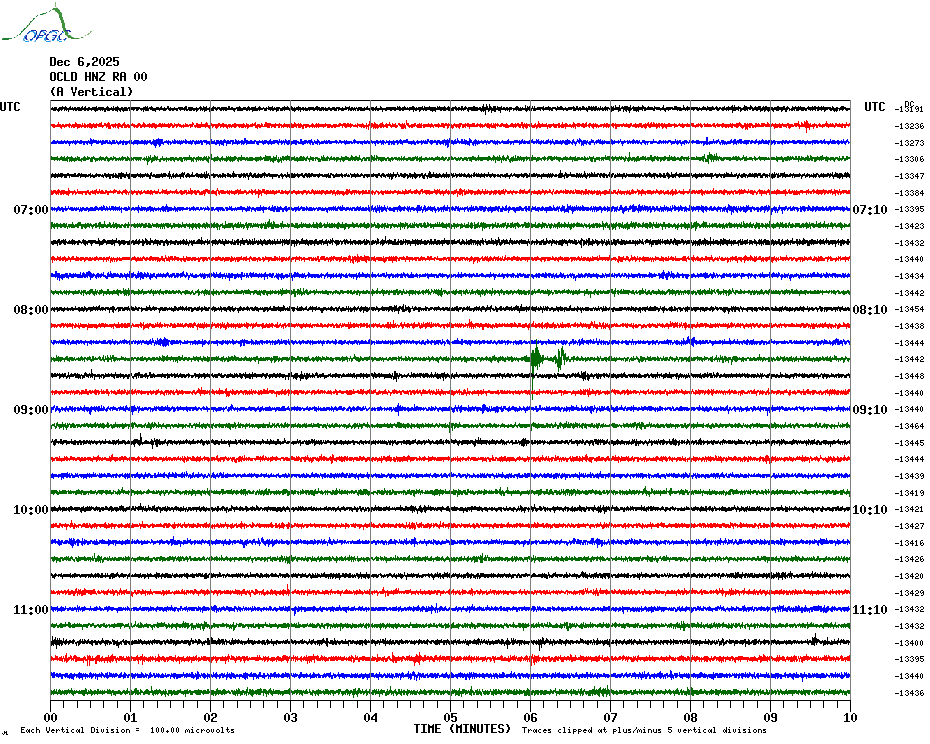Click the 10:10 right-side time label
This screenshot has width=930, height=744.
point(870,510)
